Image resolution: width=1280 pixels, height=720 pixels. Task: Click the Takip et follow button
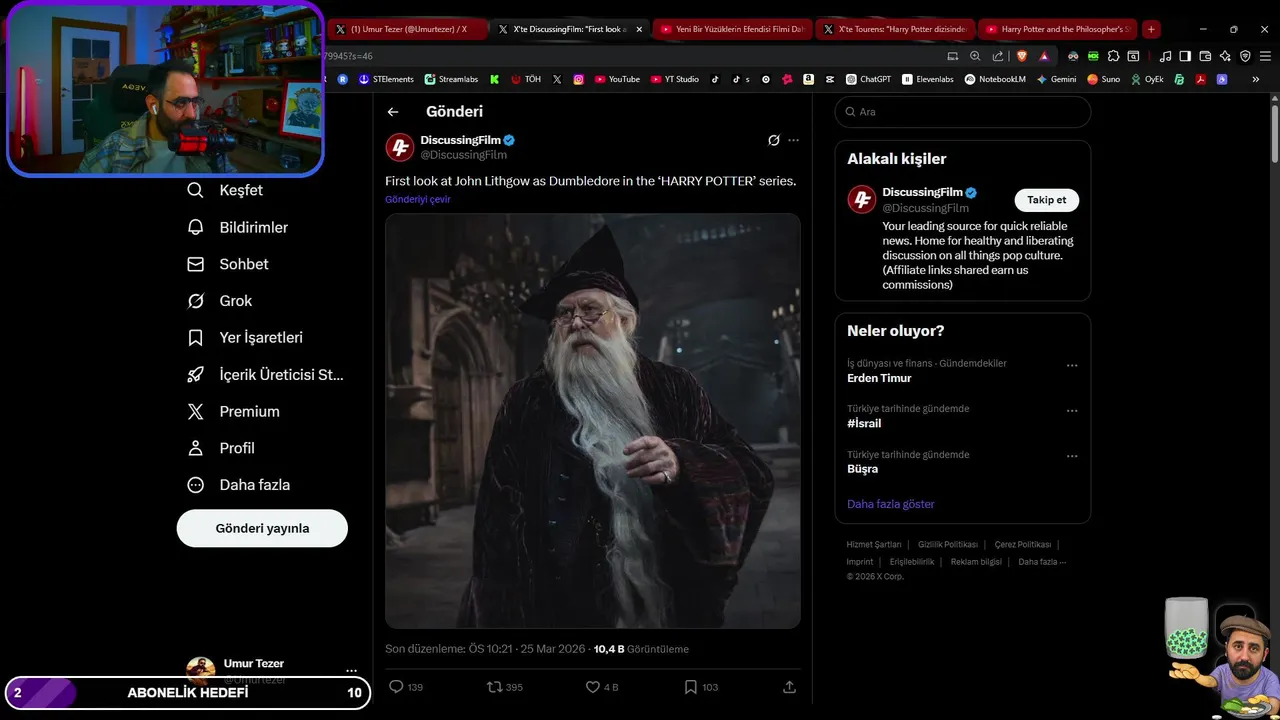(1046, 200)
